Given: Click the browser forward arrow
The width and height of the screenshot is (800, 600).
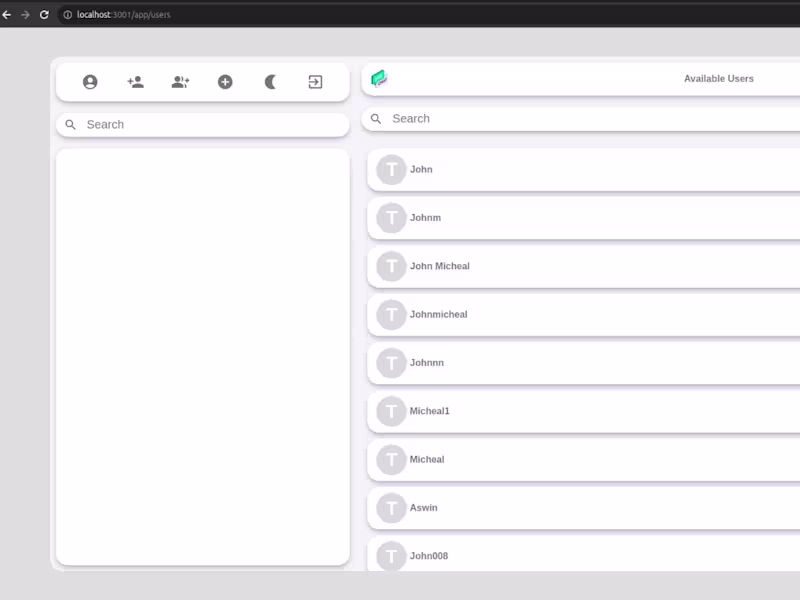Looking at the screenshot, I should tap(25, 15).
